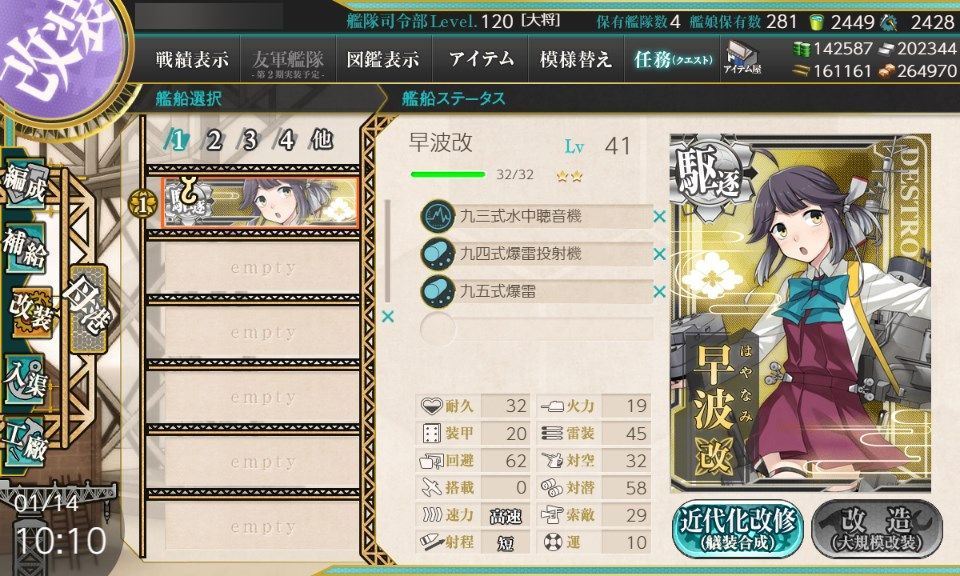The height and width of the screenshot is (576, 960).
Task: Switch to fleet tab 4
Action: click(287, 141)
